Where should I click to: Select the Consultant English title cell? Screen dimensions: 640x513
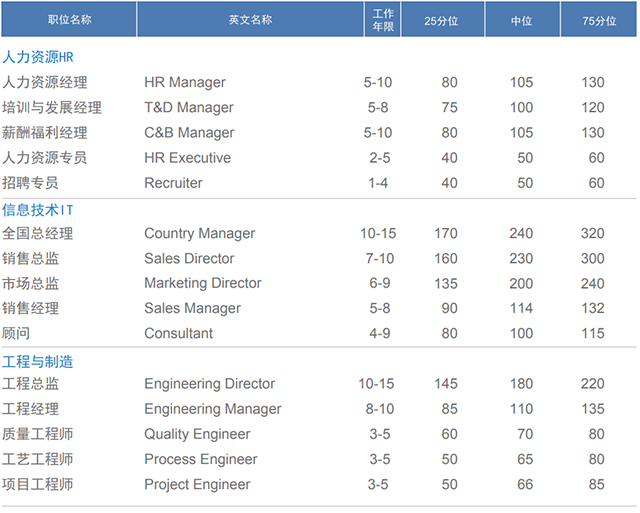click(178, 333)
